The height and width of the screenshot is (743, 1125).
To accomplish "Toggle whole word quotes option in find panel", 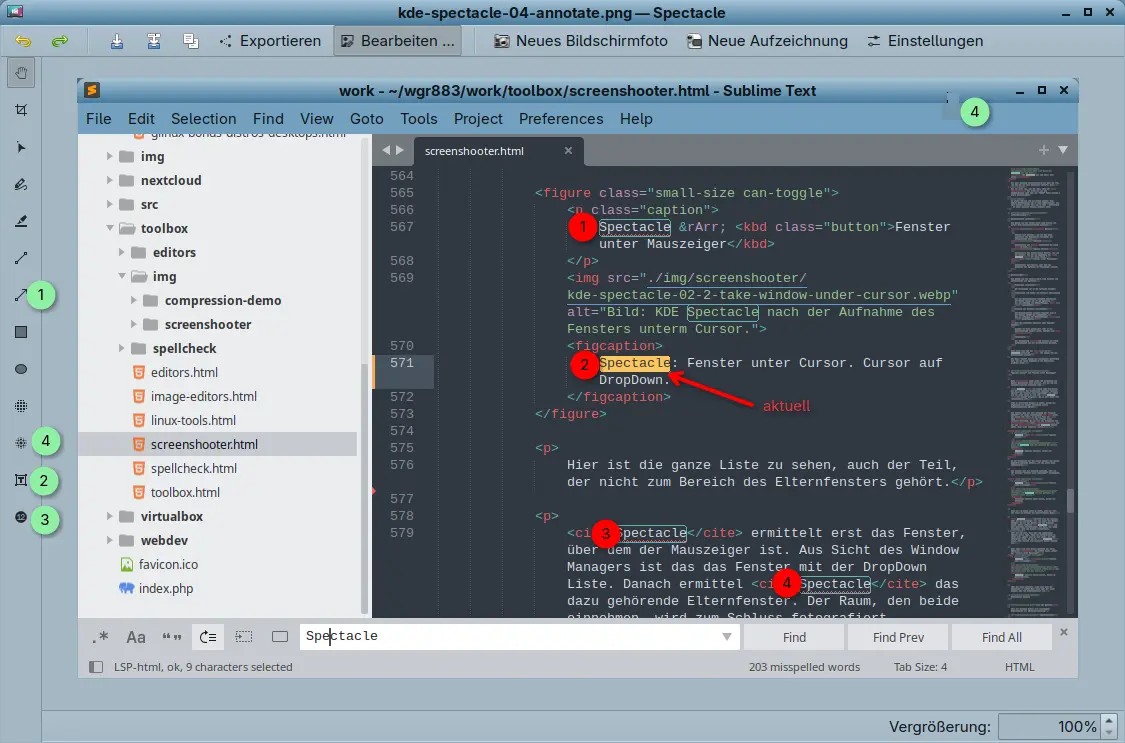I will 171,637.
